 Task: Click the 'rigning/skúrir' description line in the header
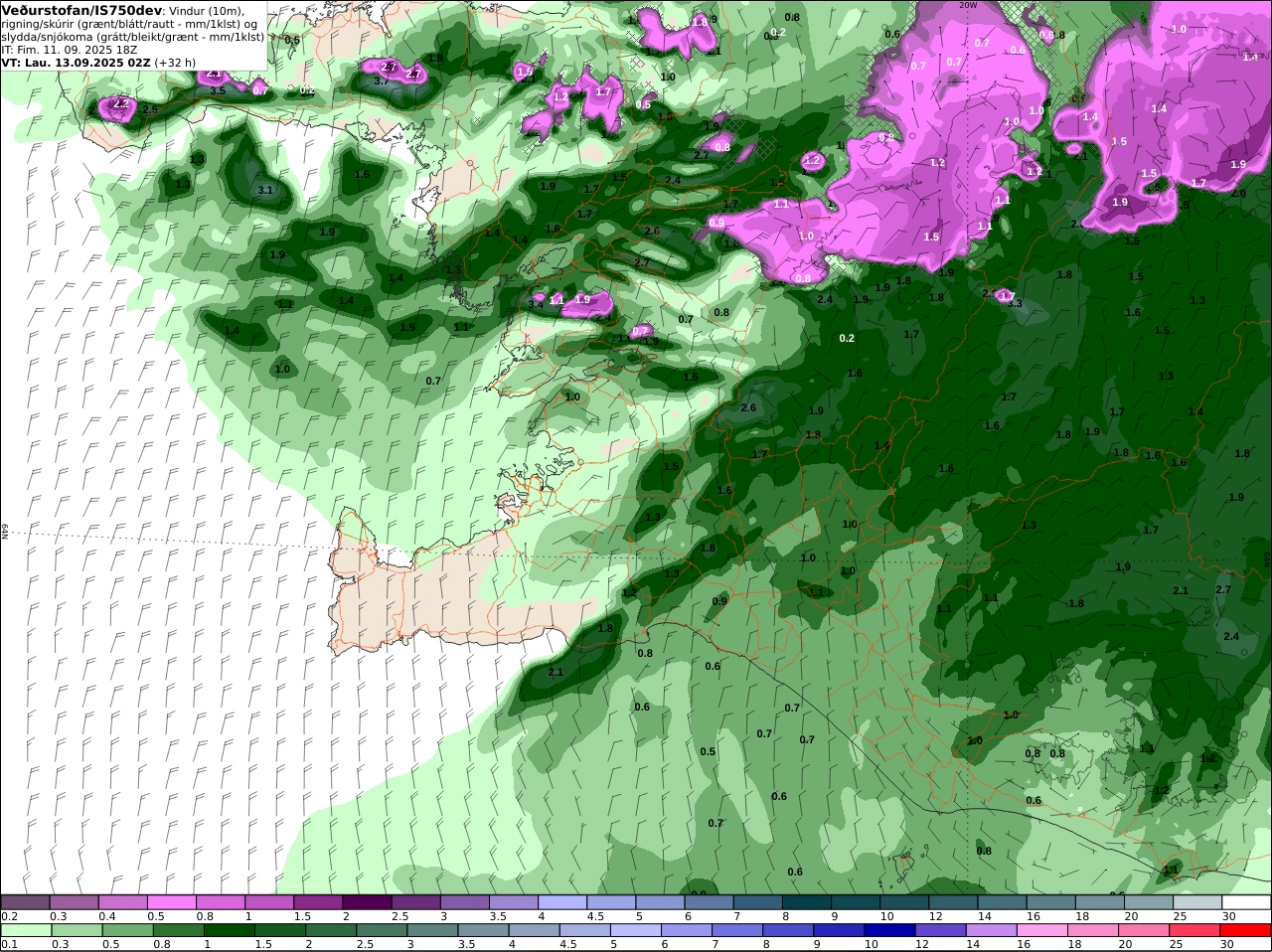tap(129, 23)
